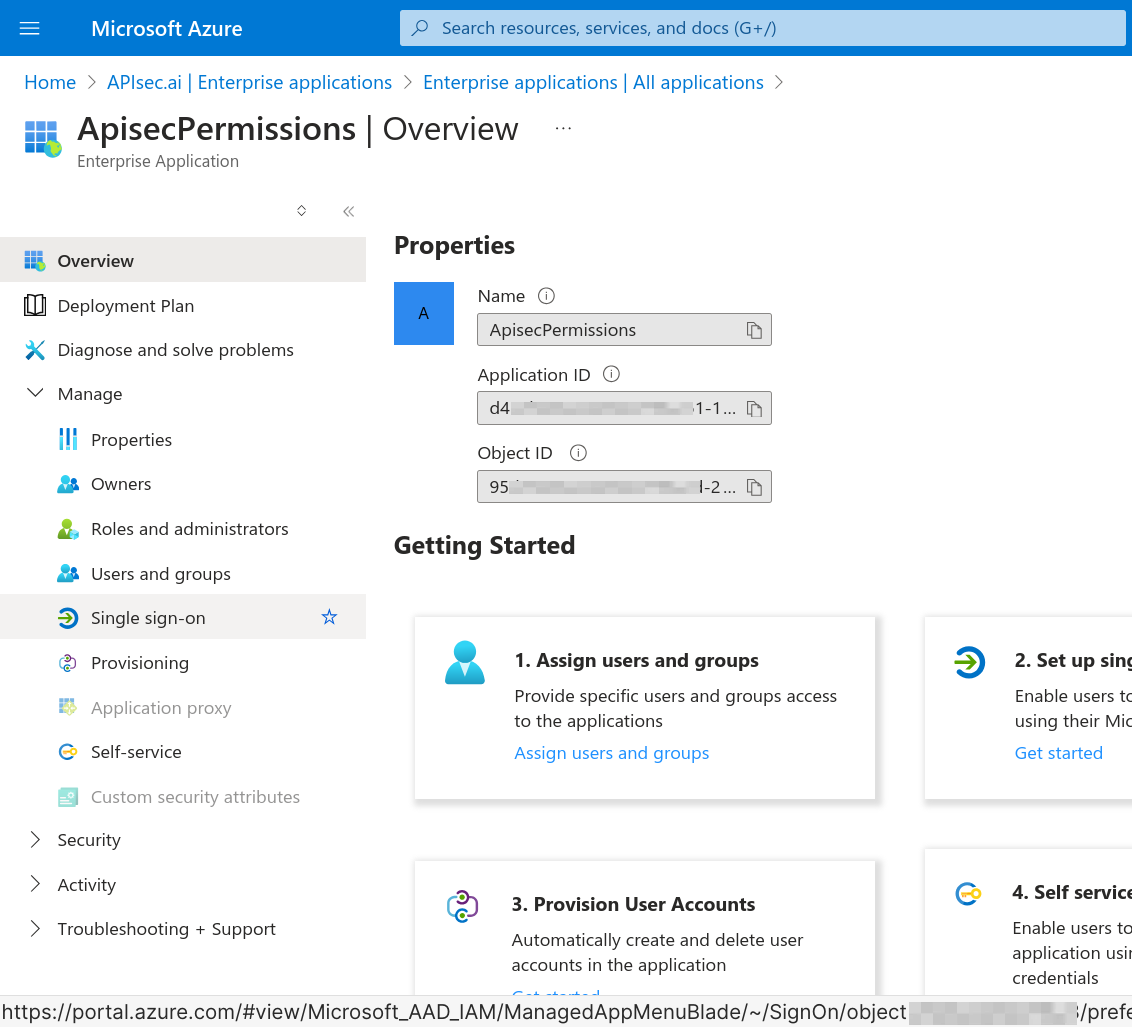Copy the Application ID value

click(x=754, y=408)
